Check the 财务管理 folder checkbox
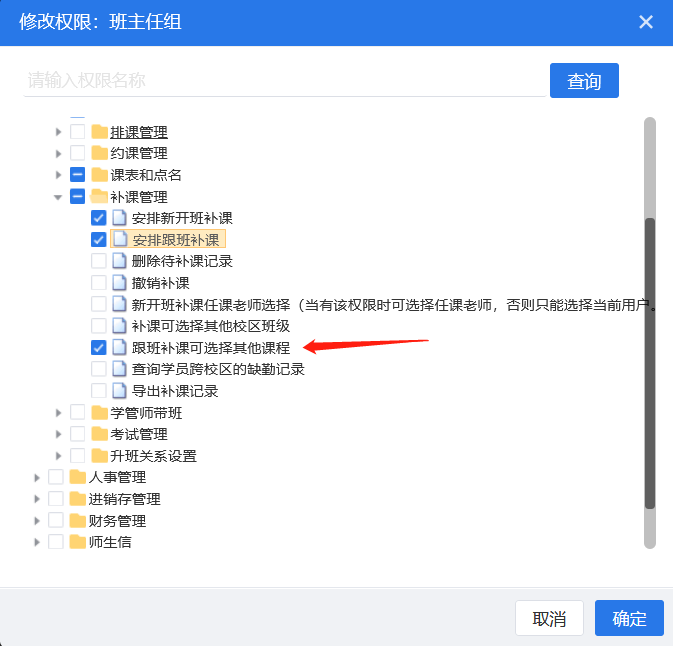 click(x=56, y=521)
